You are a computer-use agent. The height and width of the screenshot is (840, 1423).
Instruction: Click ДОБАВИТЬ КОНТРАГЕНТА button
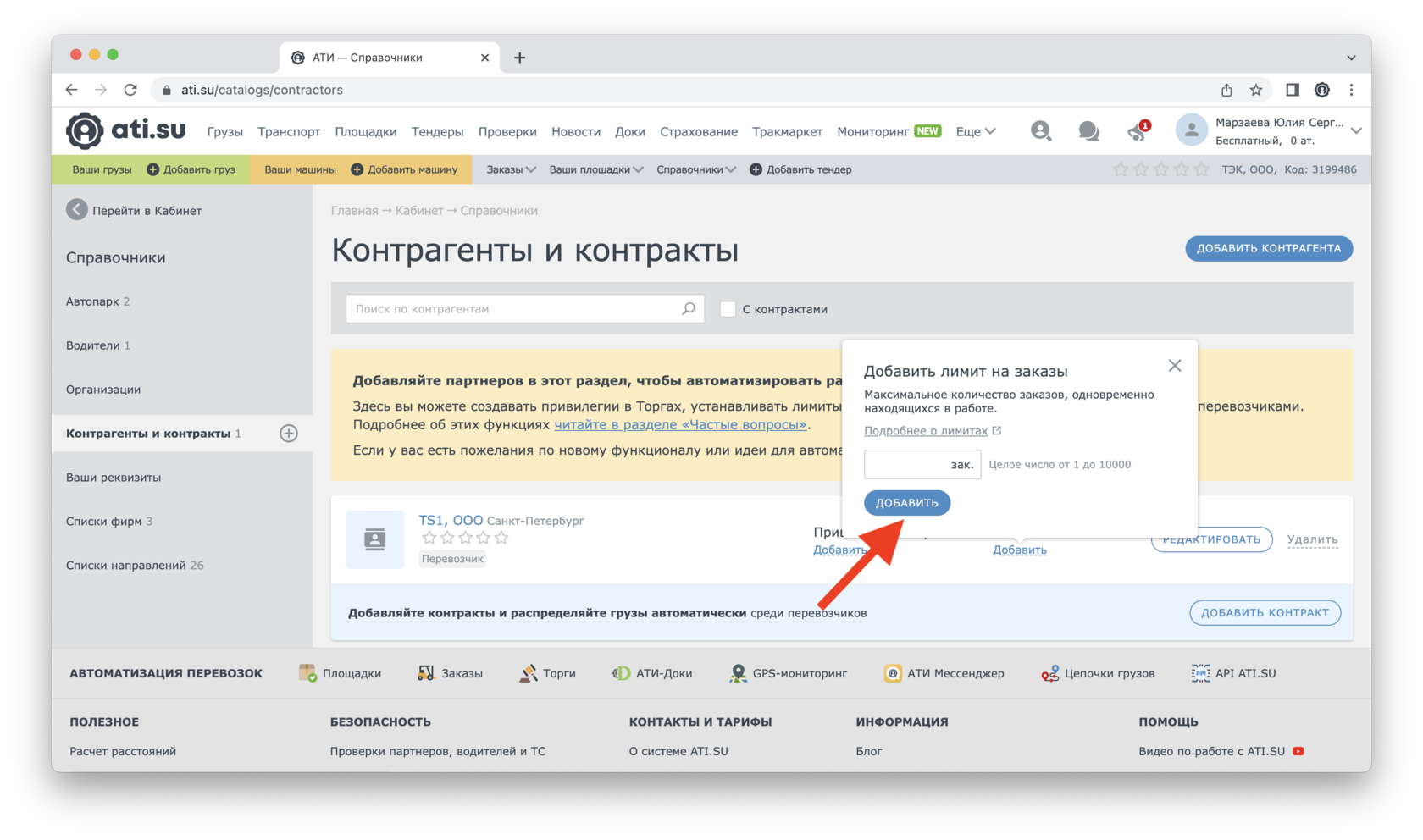point(1269,248)
